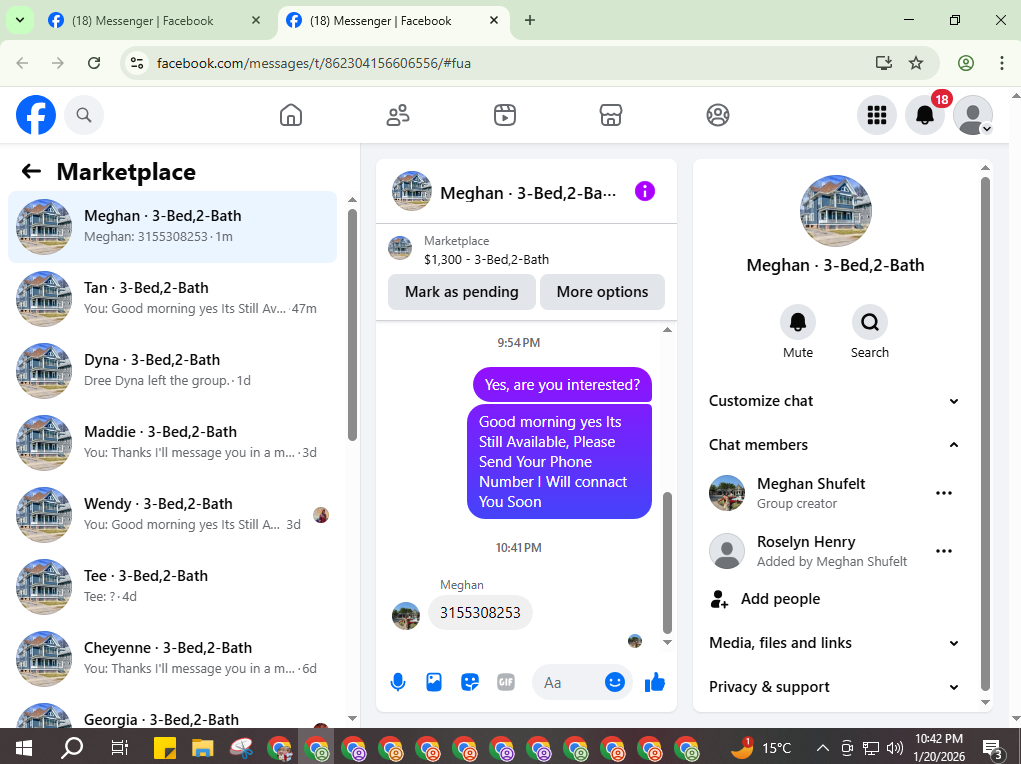
Task: Click the browser back arrow
Action: point(22,63)
